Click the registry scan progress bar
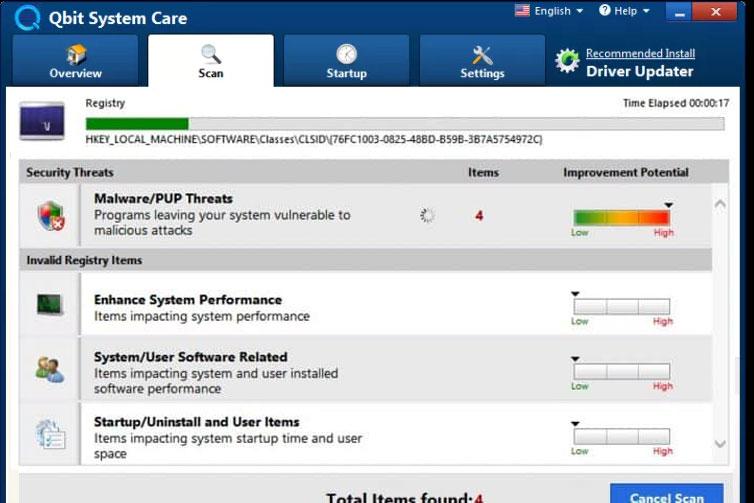Viewport: 754px width, 503px height. (x=404, y=124)
